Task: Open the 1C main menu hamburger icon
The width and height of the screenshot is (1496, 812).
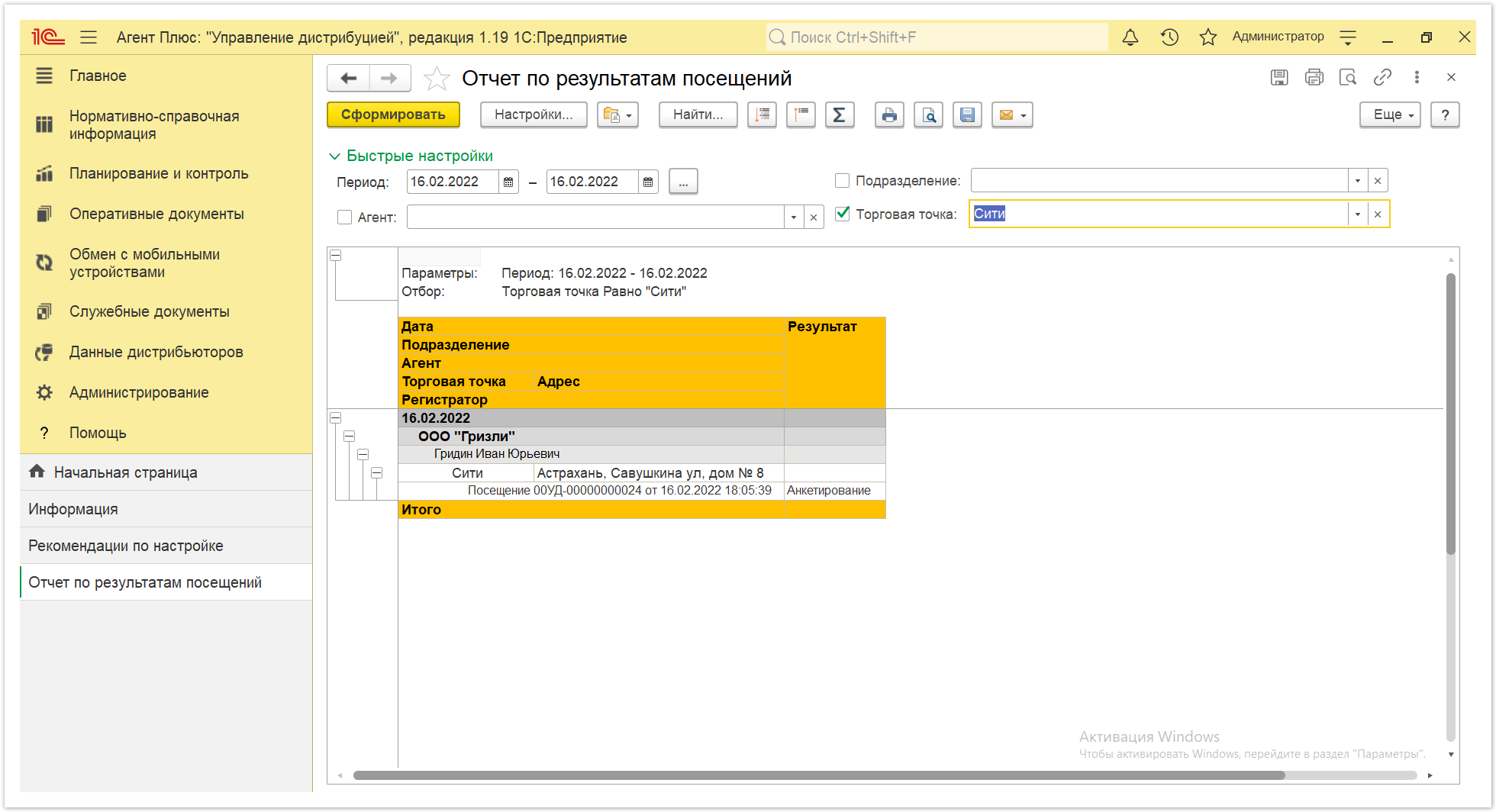Action: coord(89,37)
